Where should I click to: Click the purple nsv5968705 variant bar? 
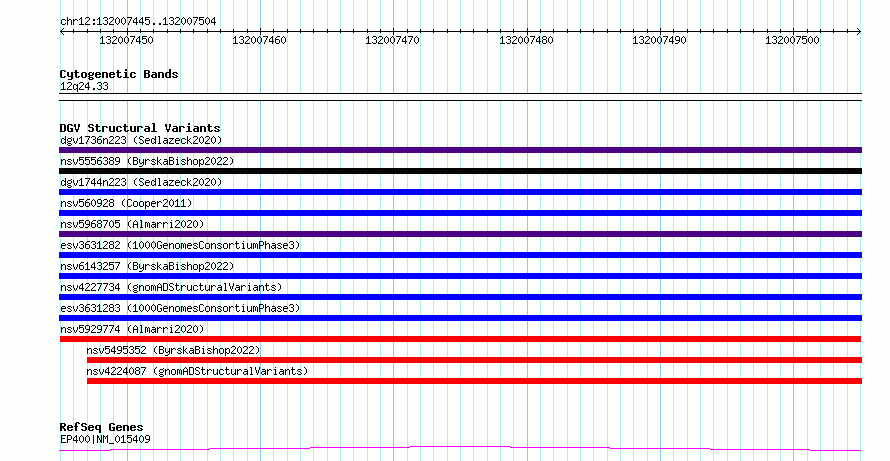(460, 234)
